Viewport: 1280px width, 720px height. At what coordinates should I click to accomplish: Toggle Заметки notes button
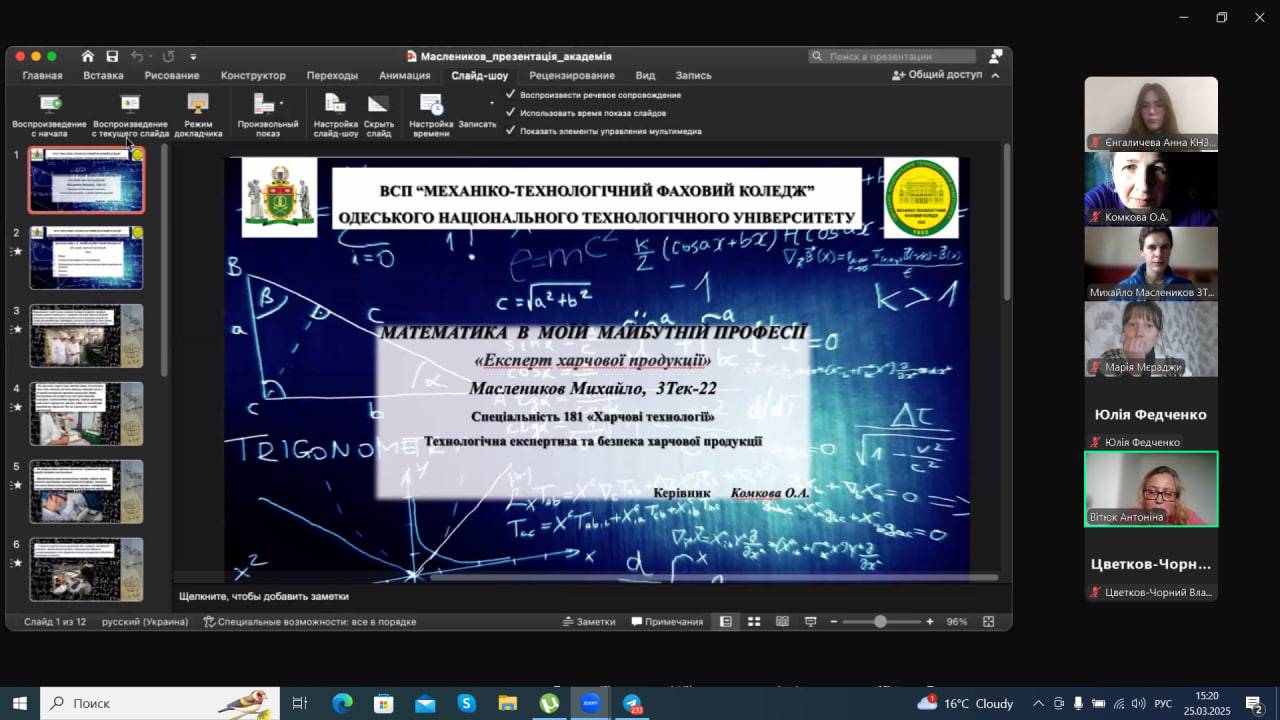click(x=588, y=621)
